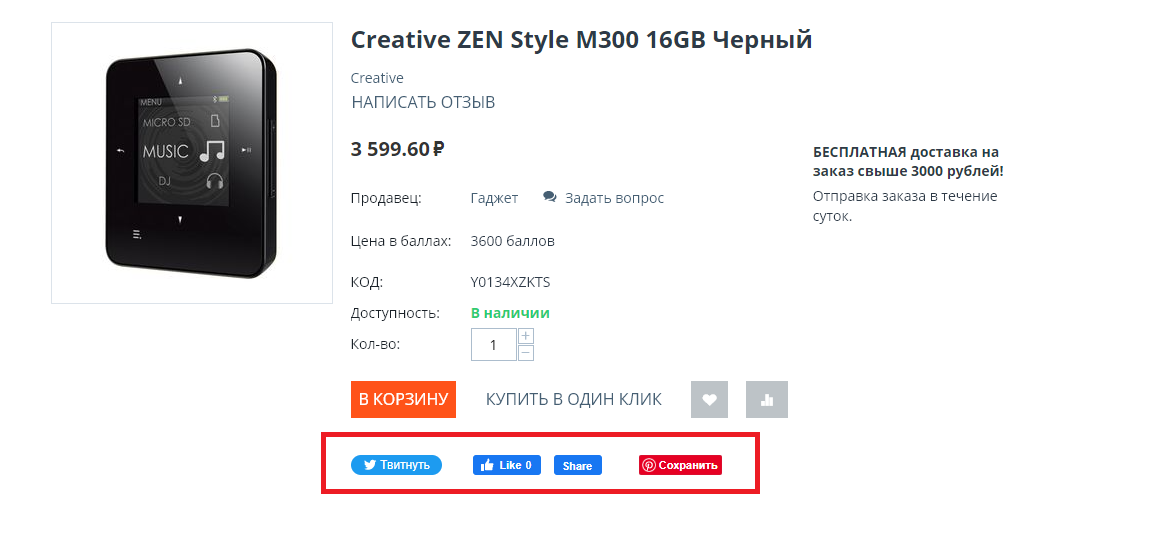Image resolution: width=1152 pixels, height=534 pixels.
Task: Open the НАПИСАТЬ ОТЗЫВ review link
Action: pyautogui.click(x=423, y=102)
